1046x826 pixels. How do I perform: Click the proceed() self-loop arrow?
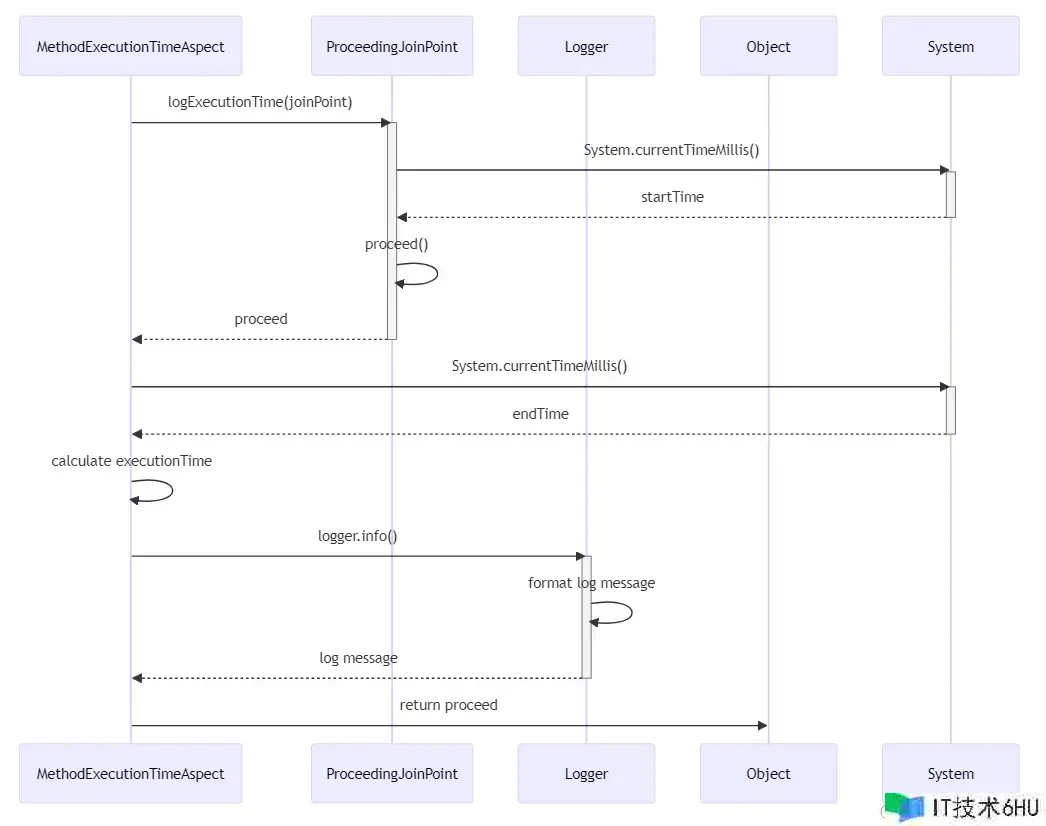[420, 274]
